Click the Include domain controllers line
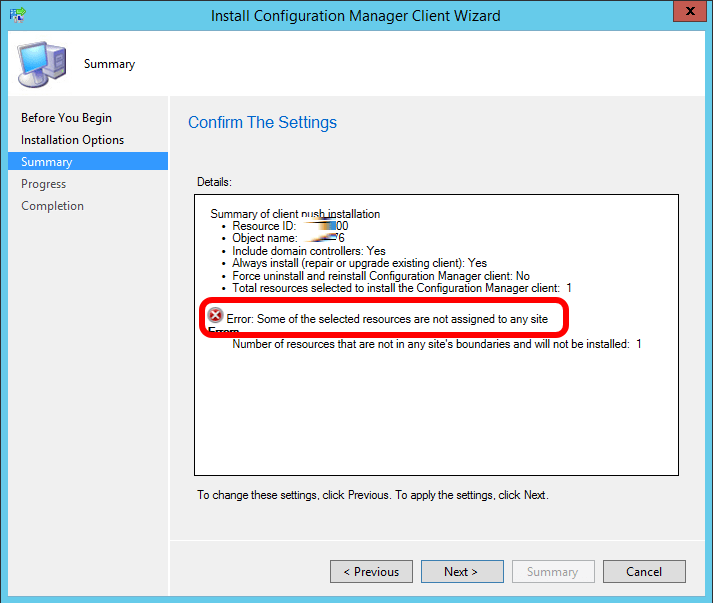 pyautogui.click(x=309, y=251)
